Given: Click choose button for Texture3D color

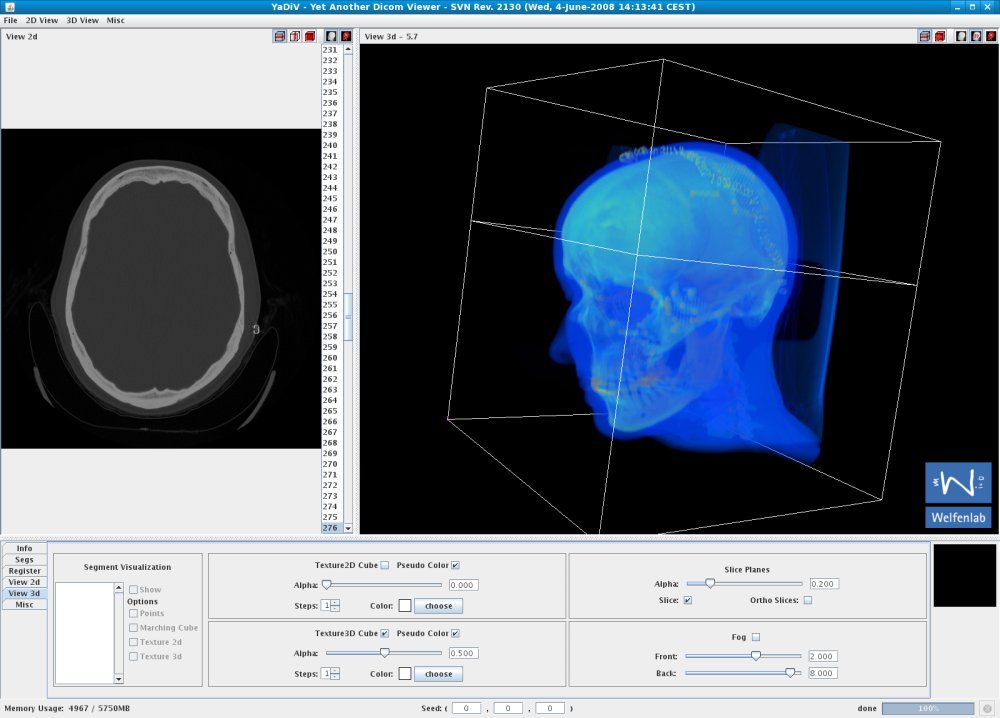Looking at the screenshot, I should coord(438,674).
